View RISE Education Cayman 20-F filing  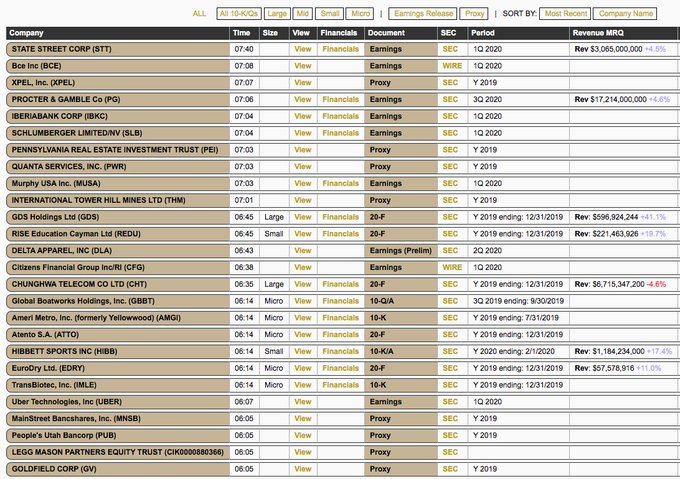[303, 234]
